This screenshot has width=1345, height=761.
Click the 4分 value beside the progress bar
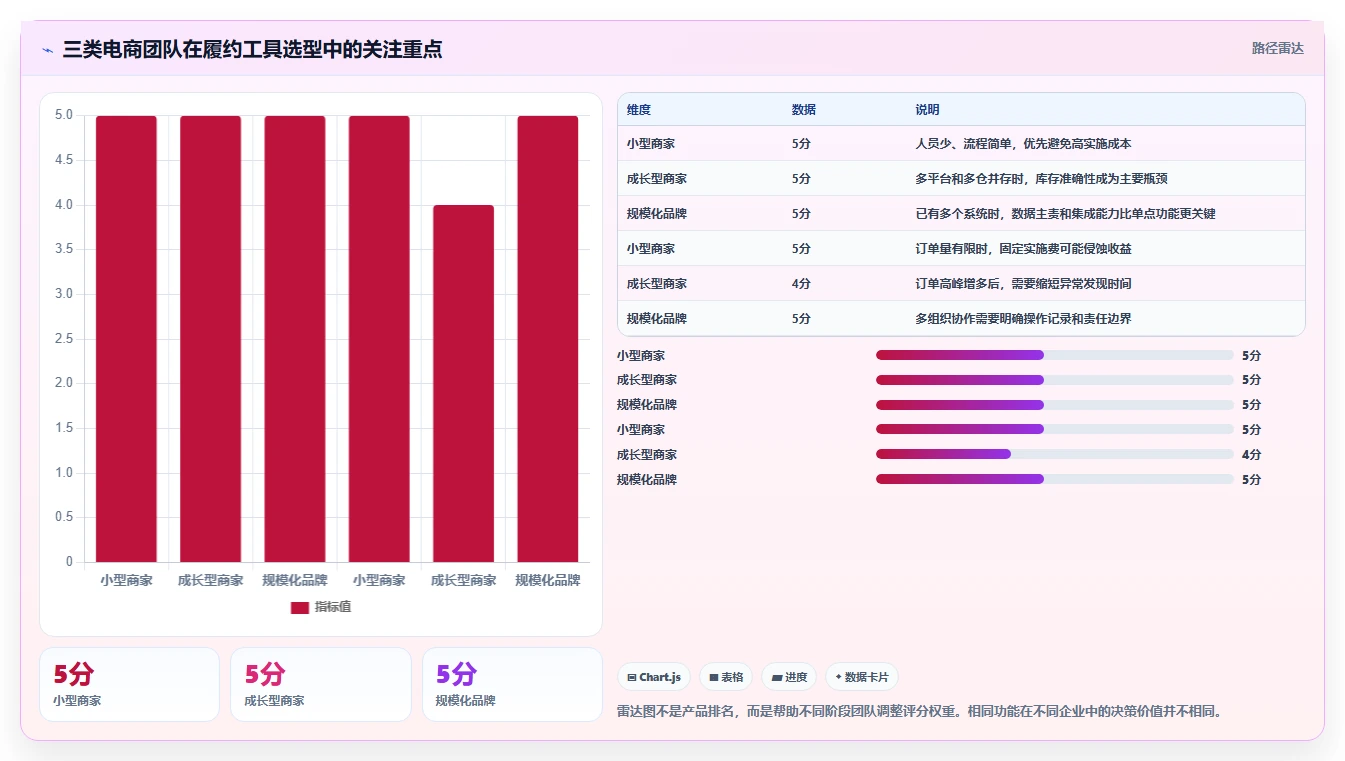(x=1251, y=454)
